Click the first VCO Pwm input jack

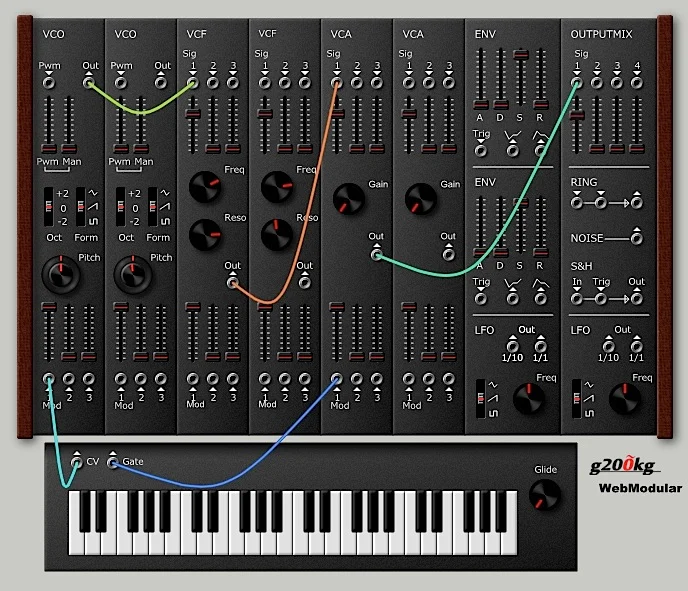[x=49, y=82]
